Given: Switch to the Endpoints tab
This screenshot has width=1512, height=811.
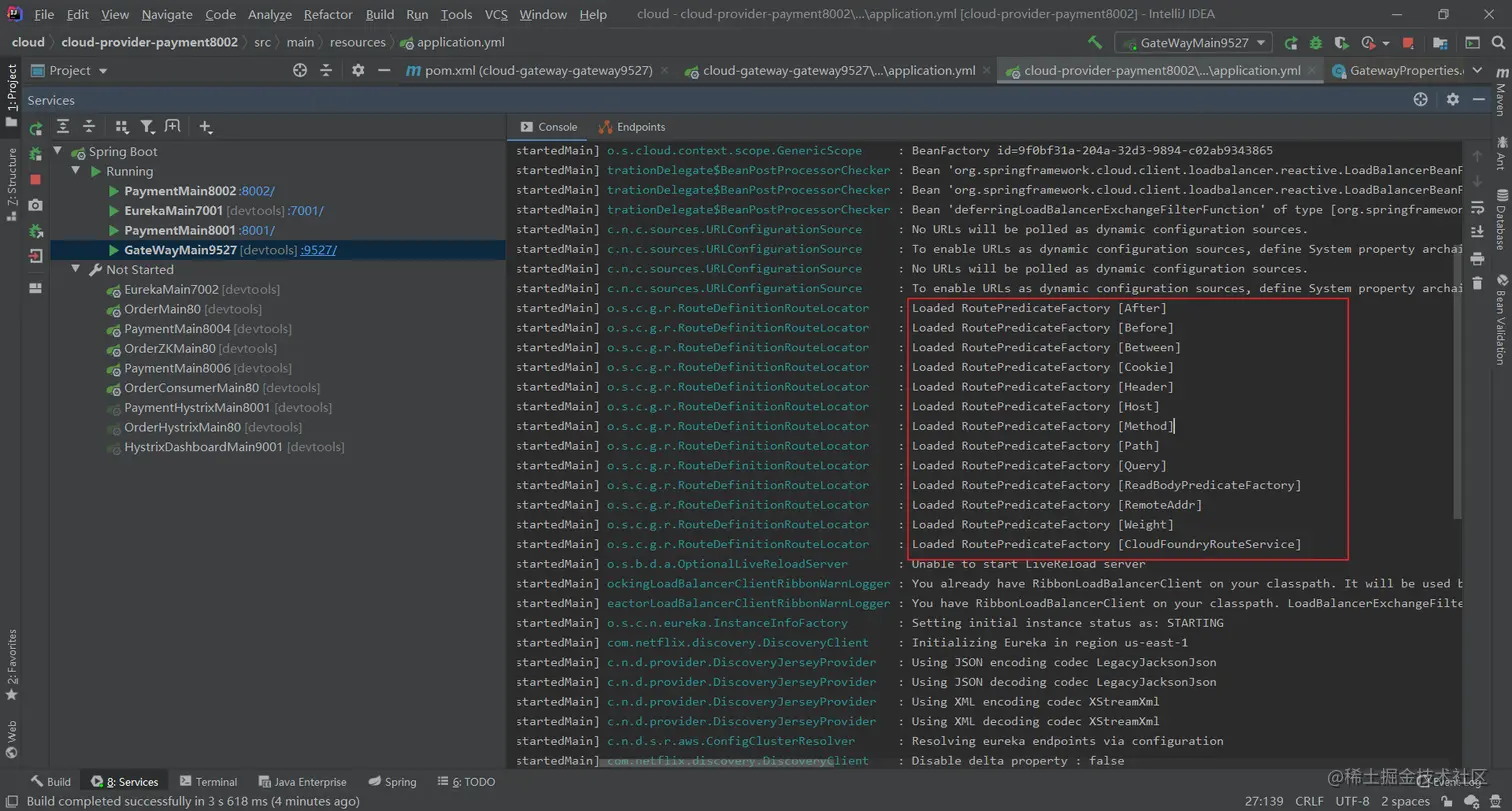Looking at the screenshot, I should click(631, 127).
